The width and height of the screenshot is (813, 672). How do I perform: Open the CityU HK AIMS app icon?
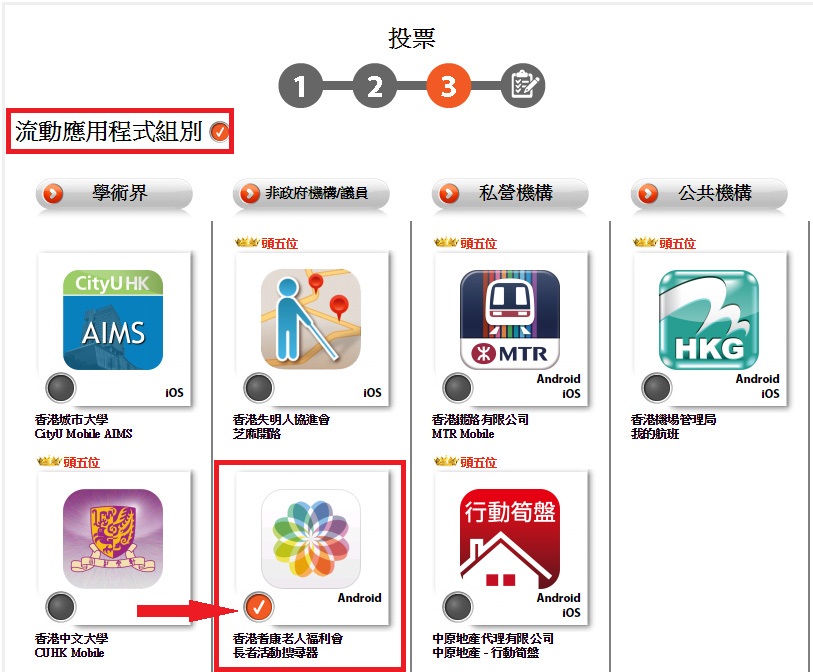coord(113,319)
